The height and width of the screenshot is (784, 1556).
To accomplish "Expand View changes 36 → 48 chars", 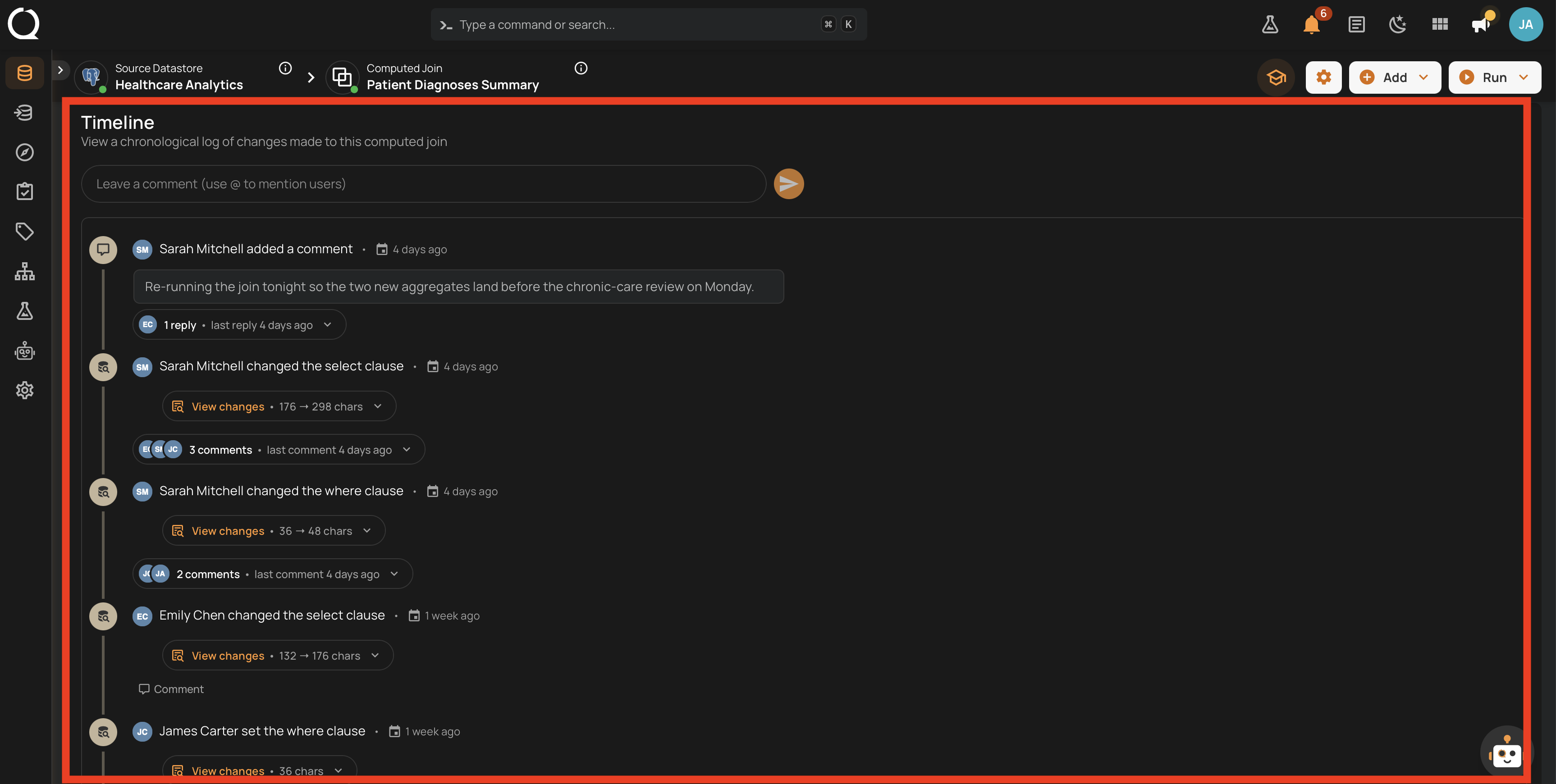I will point(274,531).
